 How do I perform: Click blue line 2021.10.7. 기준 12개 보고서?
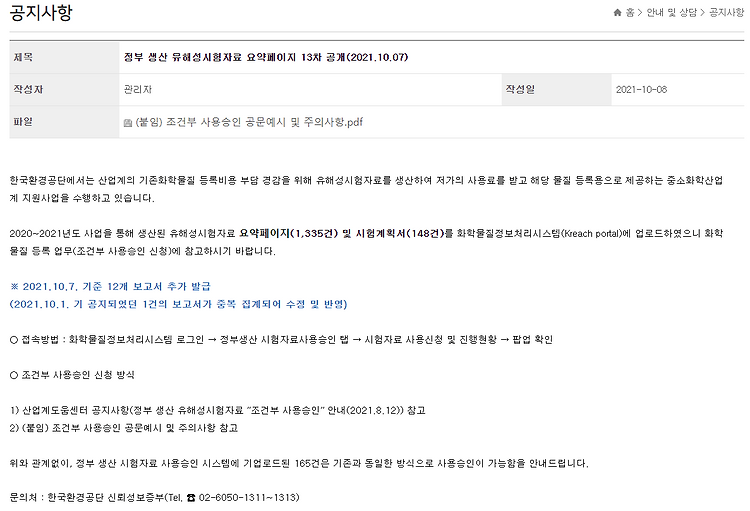[x=110, y=287]
